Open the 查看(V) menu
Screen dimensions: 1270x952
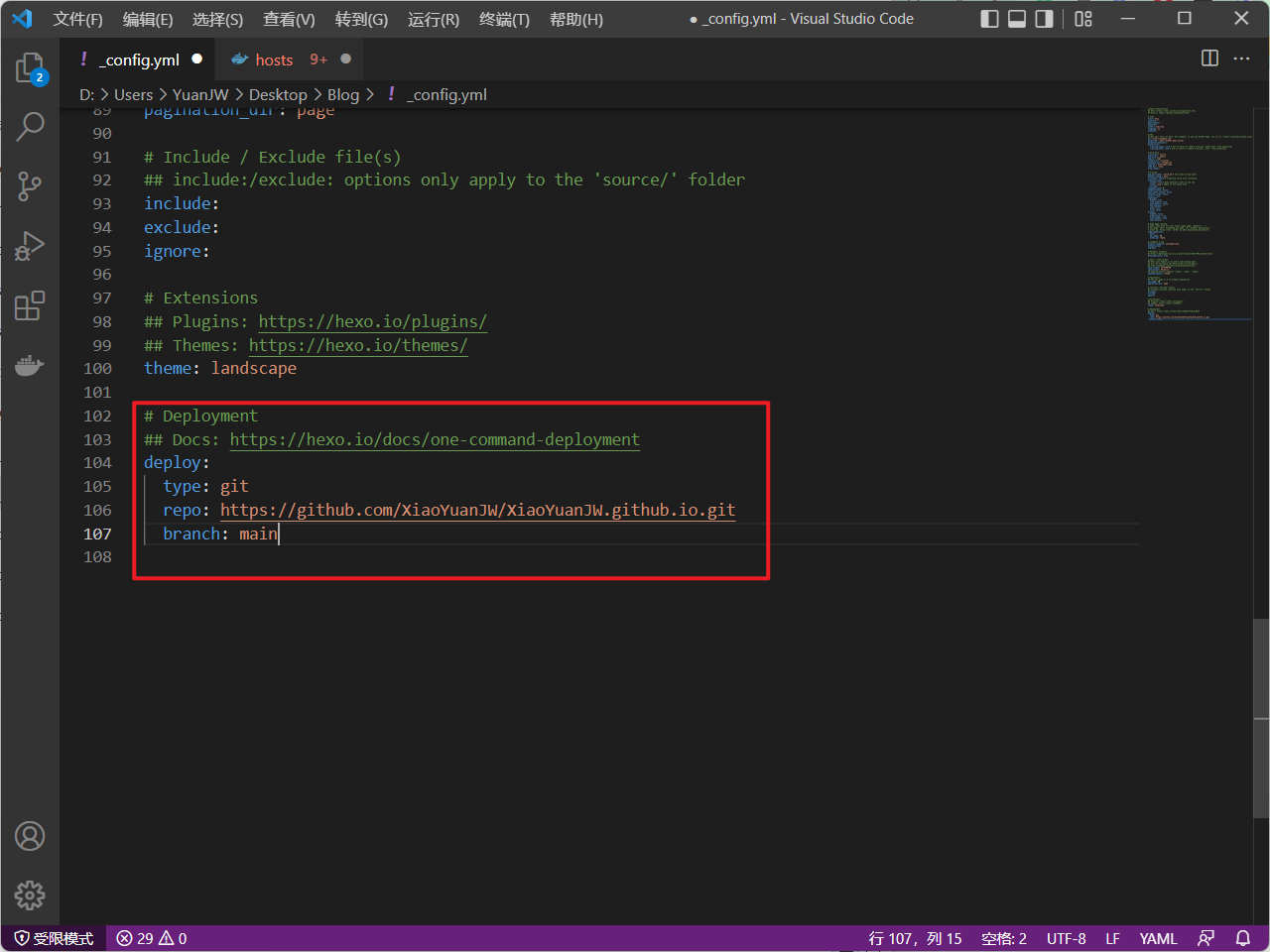coord(289,19)
